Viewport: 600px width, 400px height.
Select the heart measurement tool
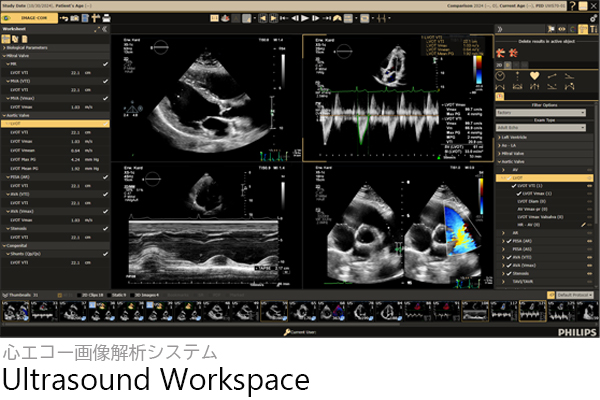point(535,76)
